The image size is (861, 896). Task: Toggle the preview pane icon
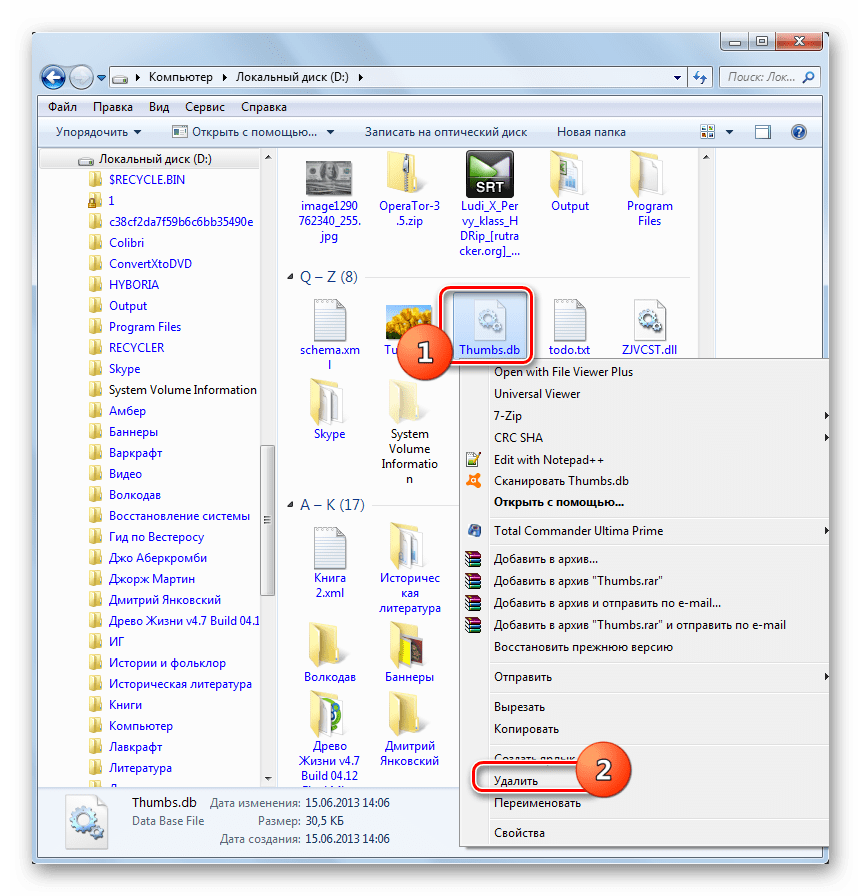(x=763, y=132)
